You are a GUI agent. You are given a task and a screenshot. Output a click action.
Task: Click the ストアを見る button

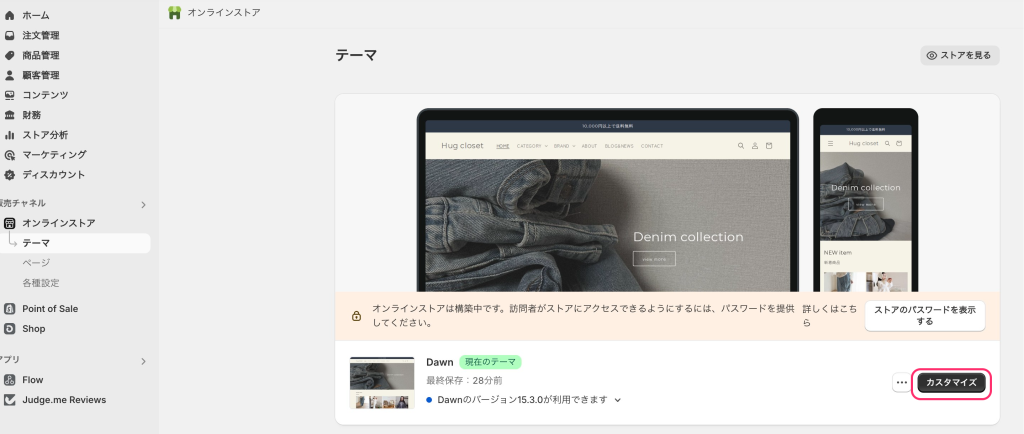959,56
